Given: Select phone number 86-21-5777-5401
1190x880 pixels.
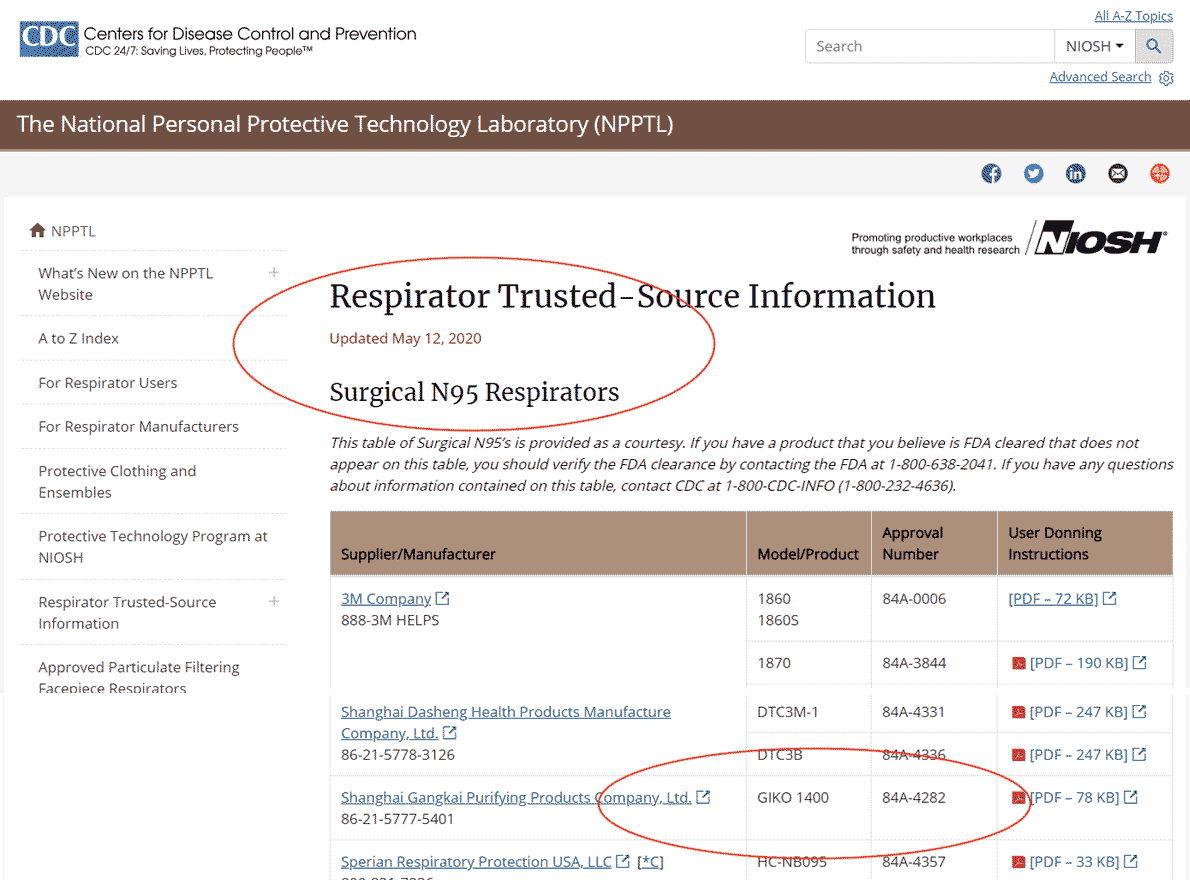Looking at the screenshot, I should [x=397, y=819].
